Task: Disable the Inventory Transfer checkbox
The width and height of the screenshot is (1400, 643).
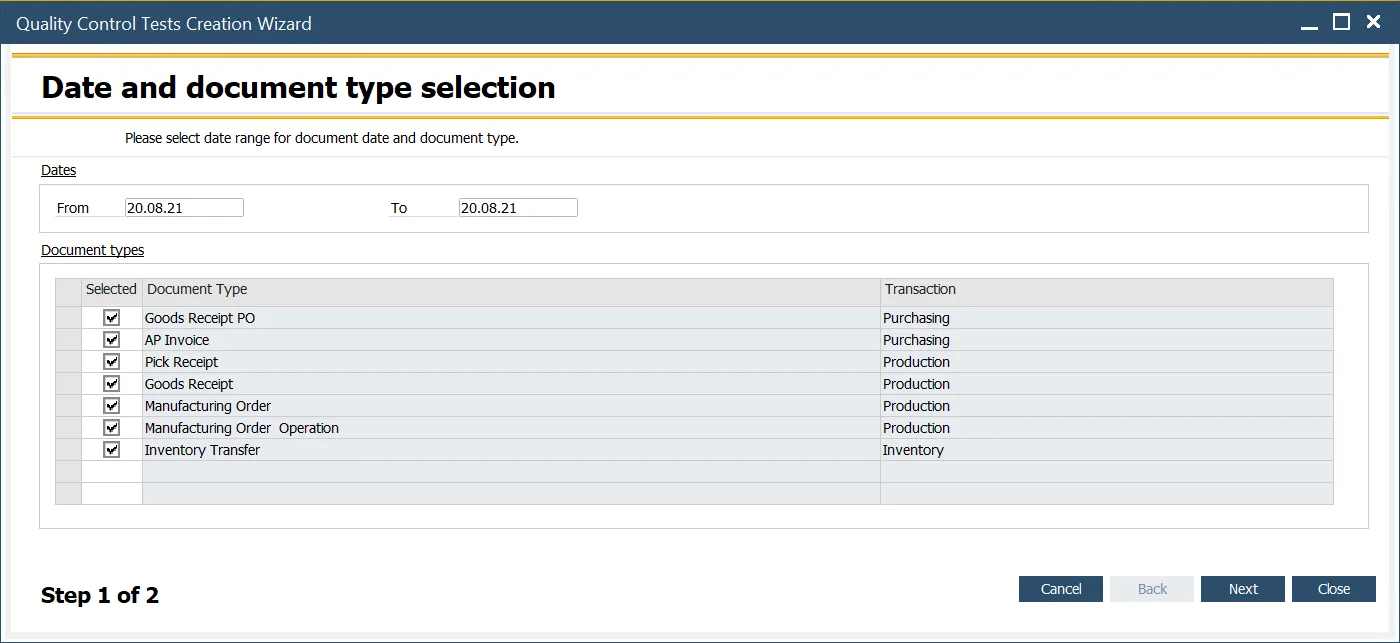Action: [x=111, y=450]
